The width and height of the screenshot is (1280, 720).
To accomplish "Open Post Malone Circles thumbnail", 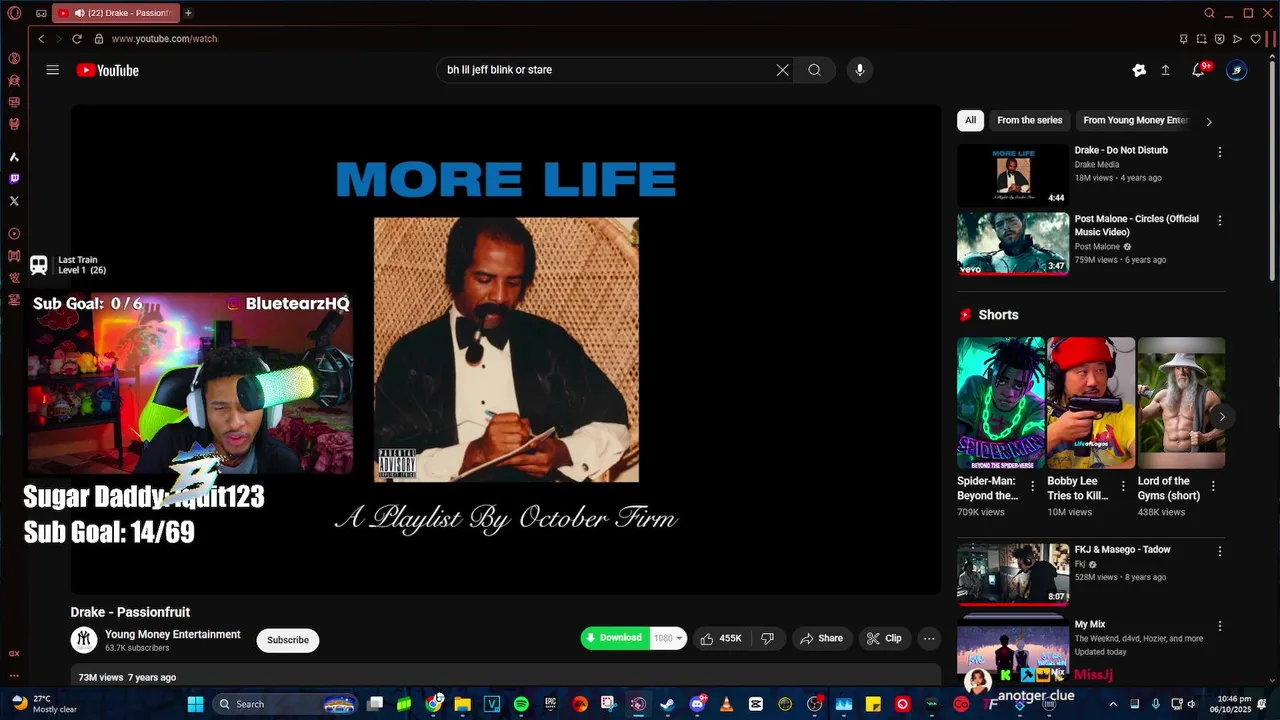I will coord(1013,243).
